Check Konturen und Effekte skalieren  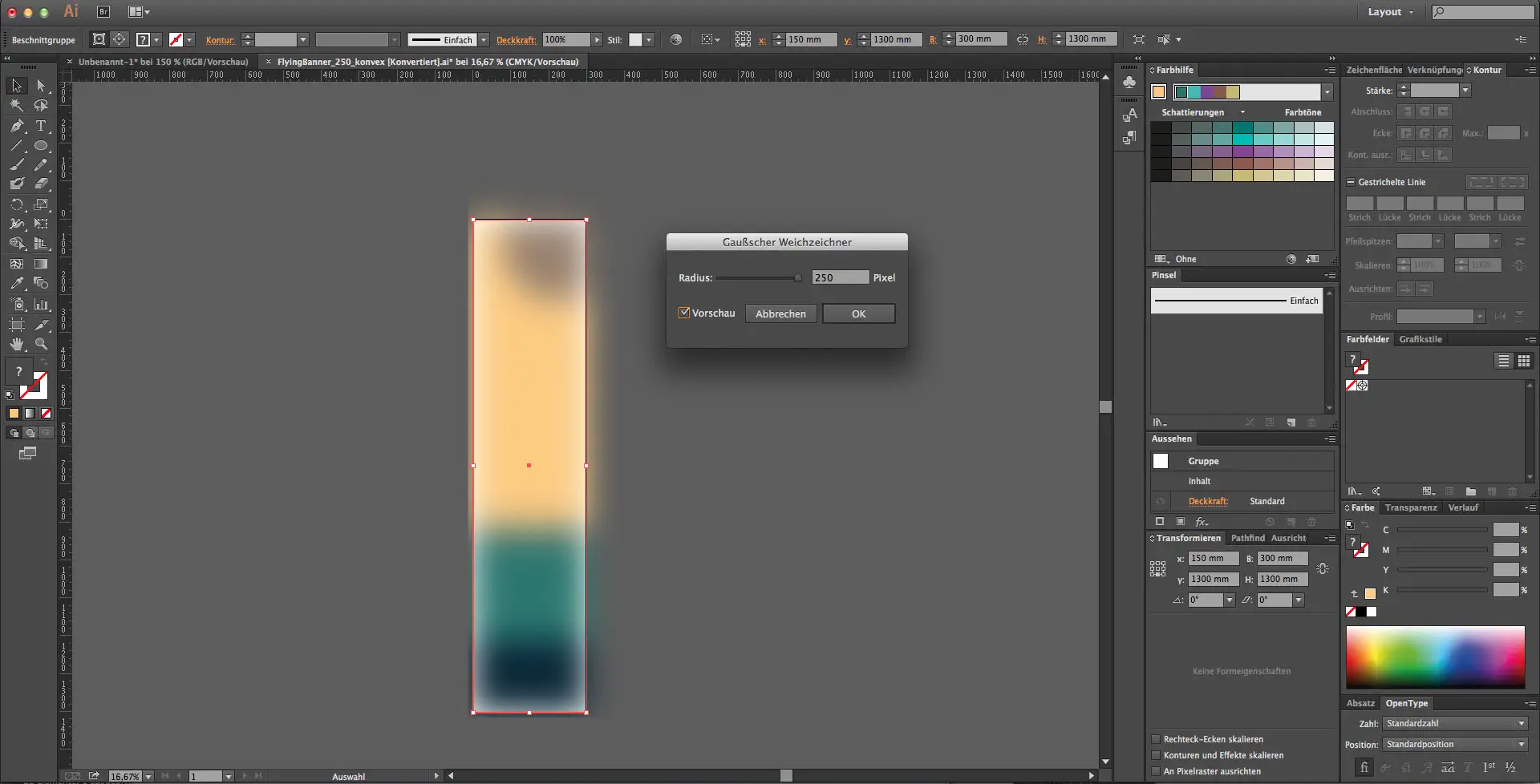point(1156,755)
